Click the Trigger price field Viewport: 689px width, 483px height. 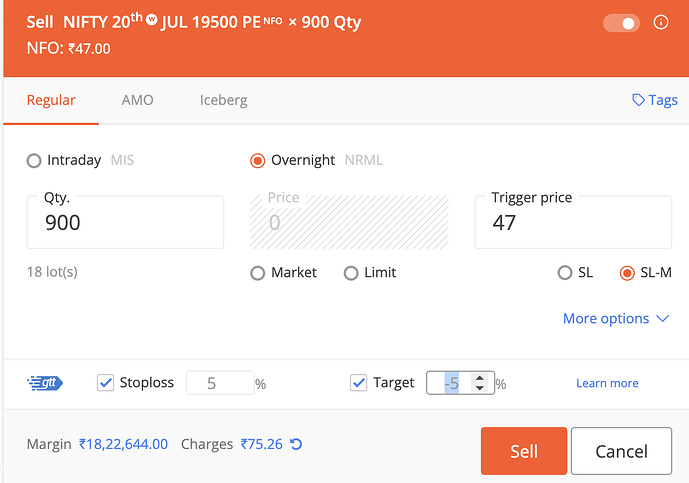(573, 222)
